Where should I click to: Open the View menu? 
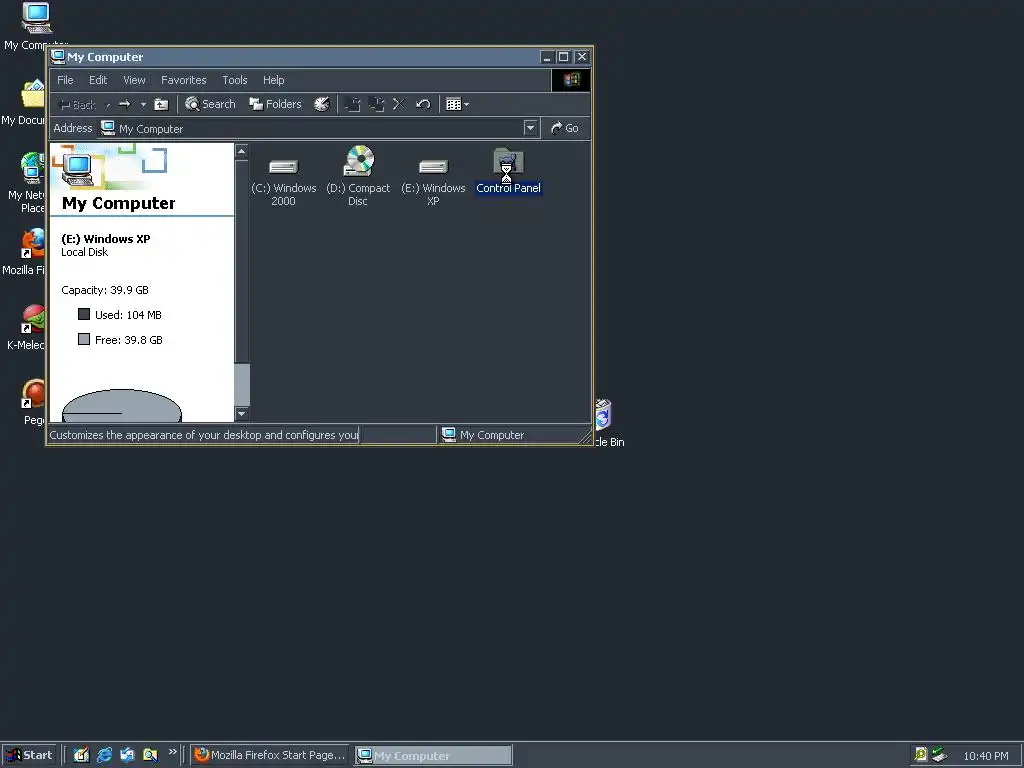135,80
